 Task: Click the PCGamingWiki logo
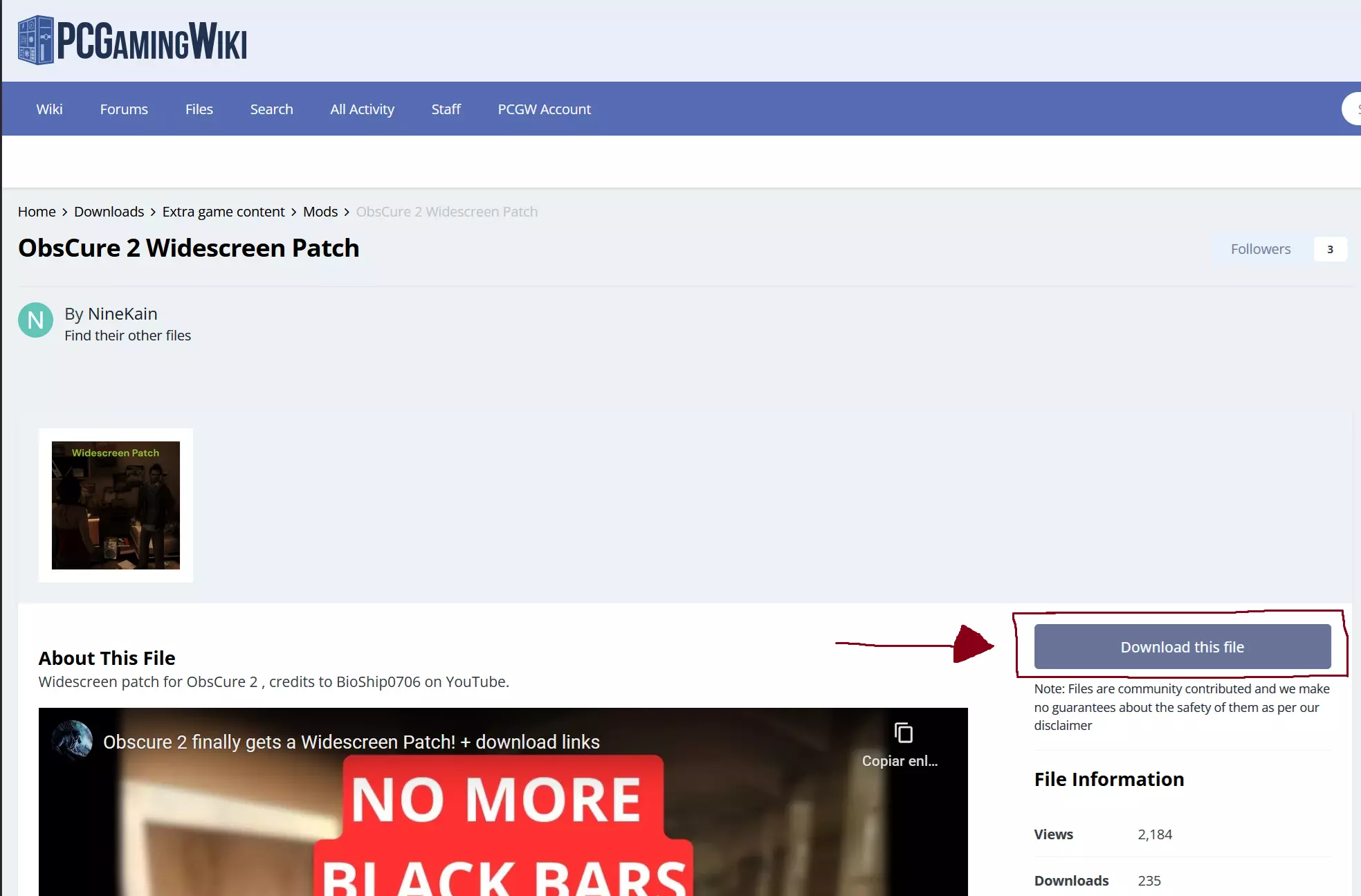tap(132, 41)
